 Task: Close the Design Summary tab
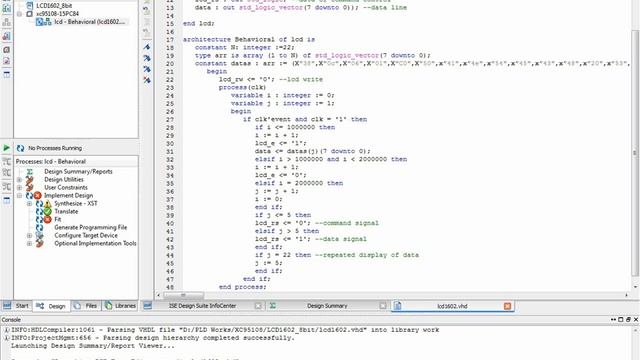pos(382,306)
